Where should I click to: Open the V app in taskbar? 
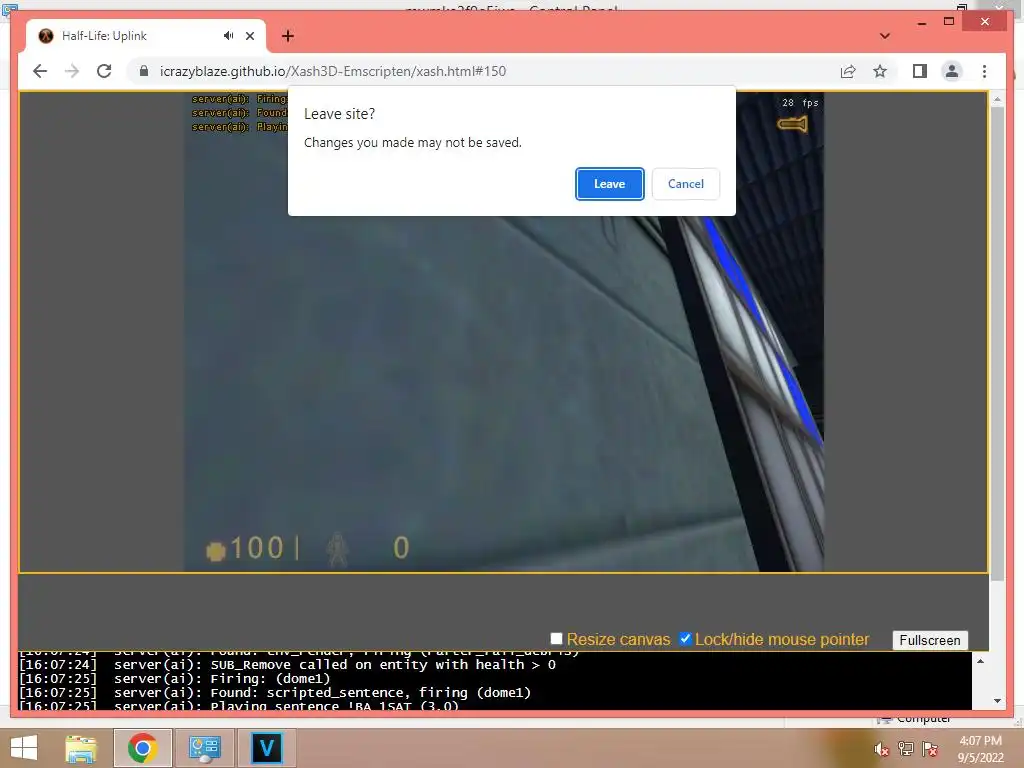click(266, 748)
